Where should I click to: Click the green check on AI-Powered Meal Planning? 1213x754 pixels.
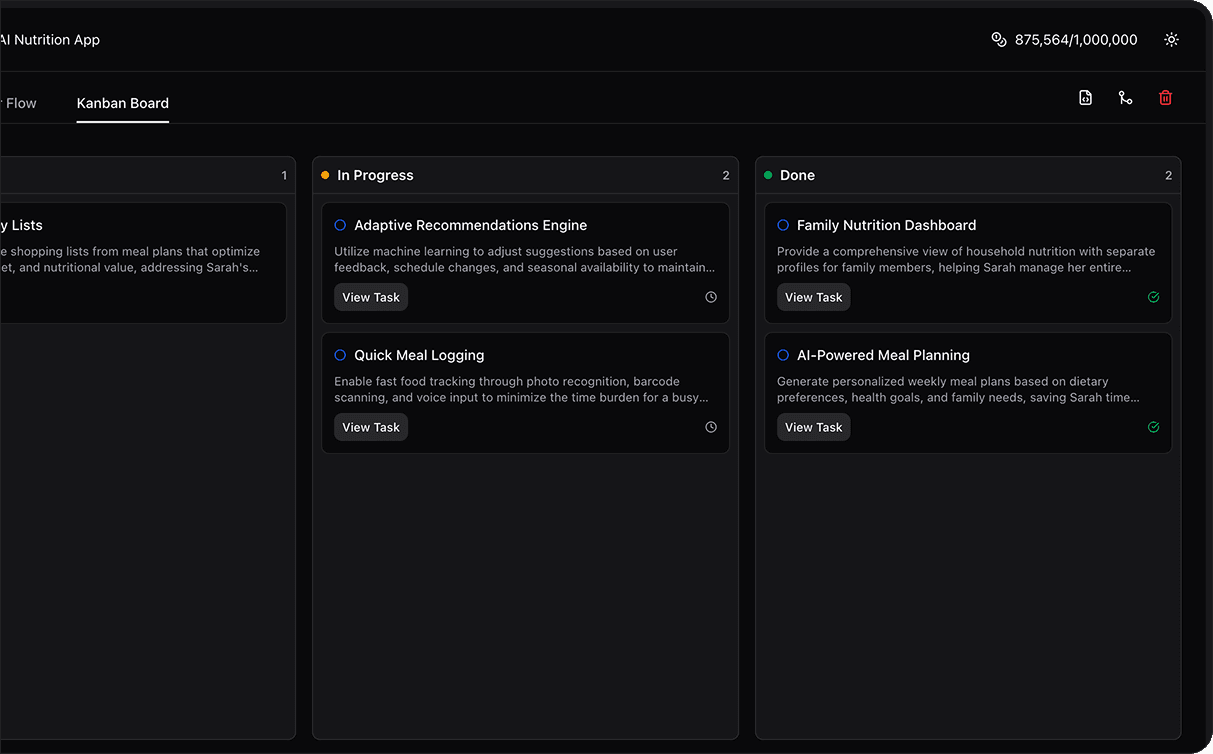click(1153, 427)
